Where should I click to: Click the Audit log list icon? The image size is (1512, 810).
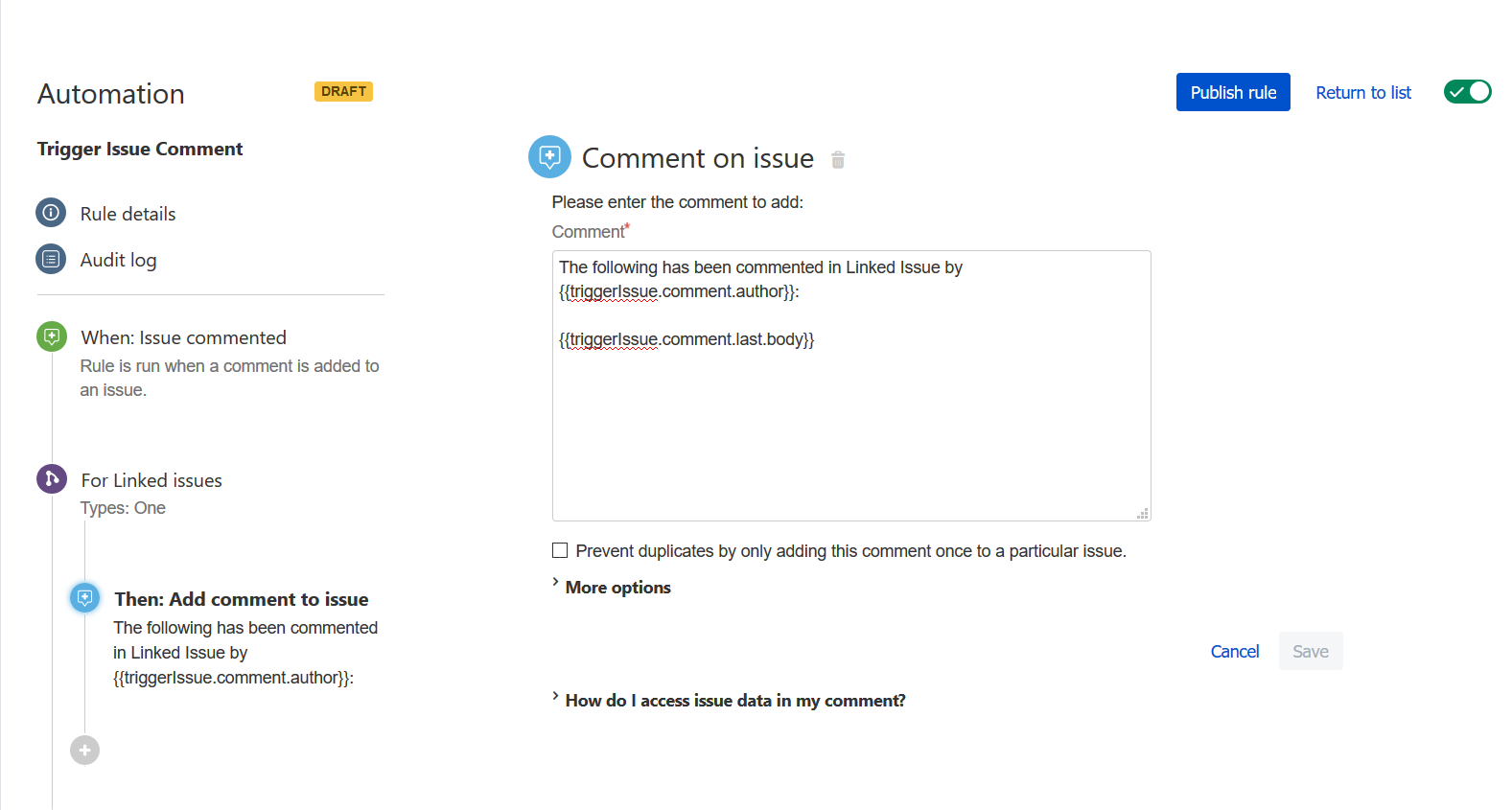(51, 259)
